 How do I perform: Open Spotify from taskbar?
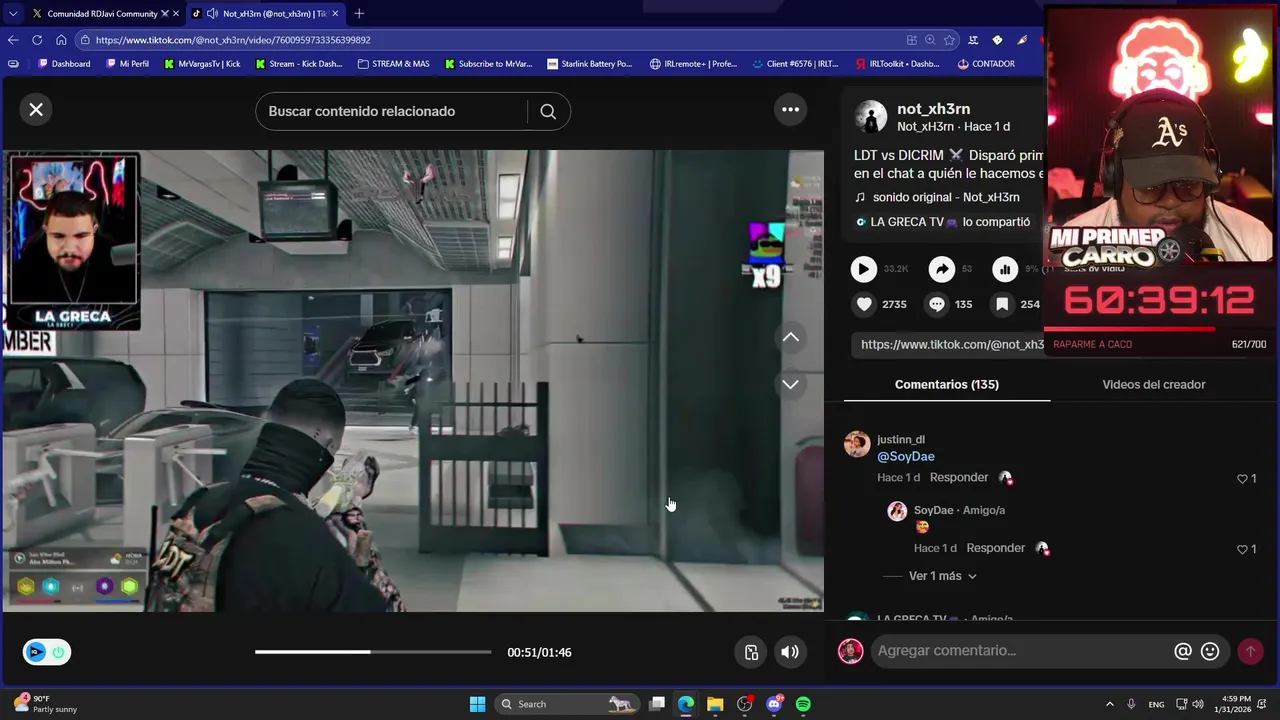[803, 704]
